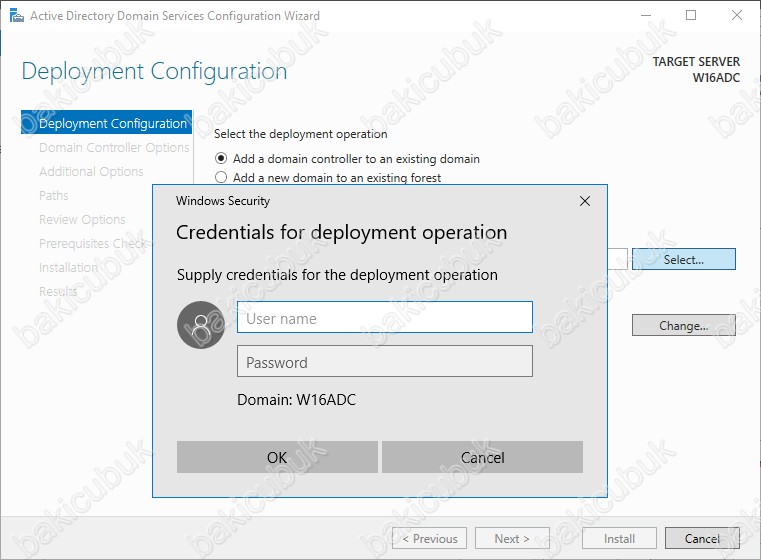Click the Next button in wizard
761x560 pixels.
[x=513, y=538]
